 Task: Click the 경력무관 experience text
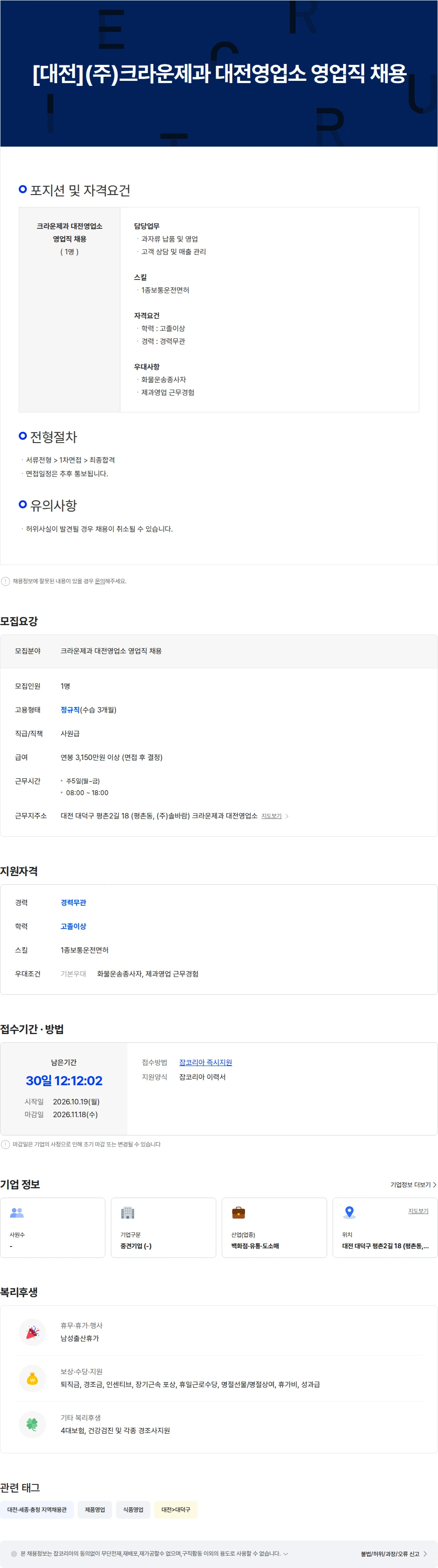[x=73, y=903]
